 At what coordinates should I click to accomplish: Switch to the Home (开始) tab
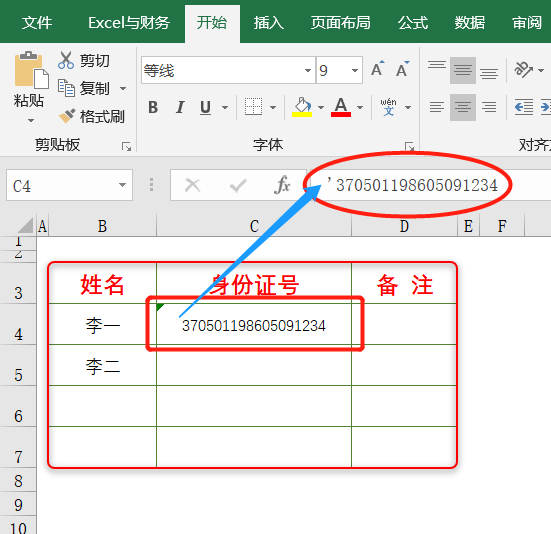pos(212,23)
